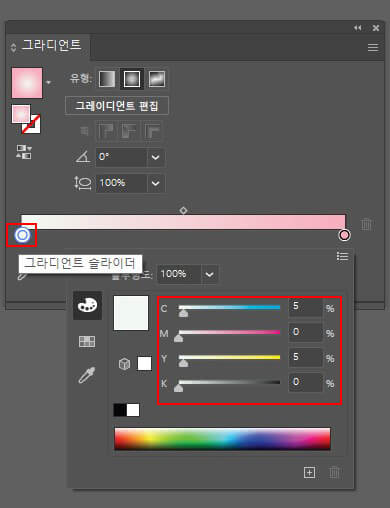Click the Delete Stop trash icon beside gradient bar
The width and height of the screenshot is (390, 508).
tap(366, 224)
